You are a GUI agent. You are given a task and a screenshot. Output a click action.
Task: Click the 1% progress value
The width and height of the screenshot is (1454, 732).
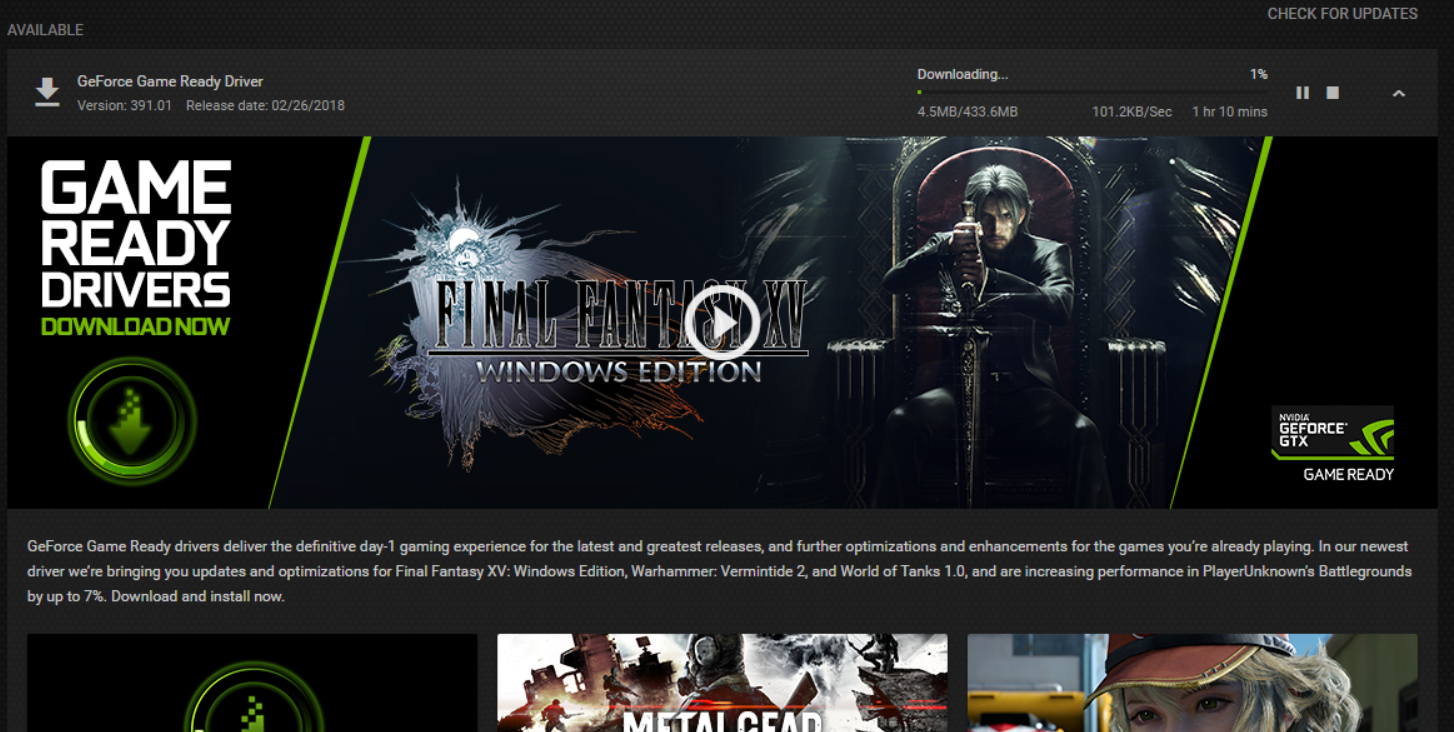[1258, 74]
